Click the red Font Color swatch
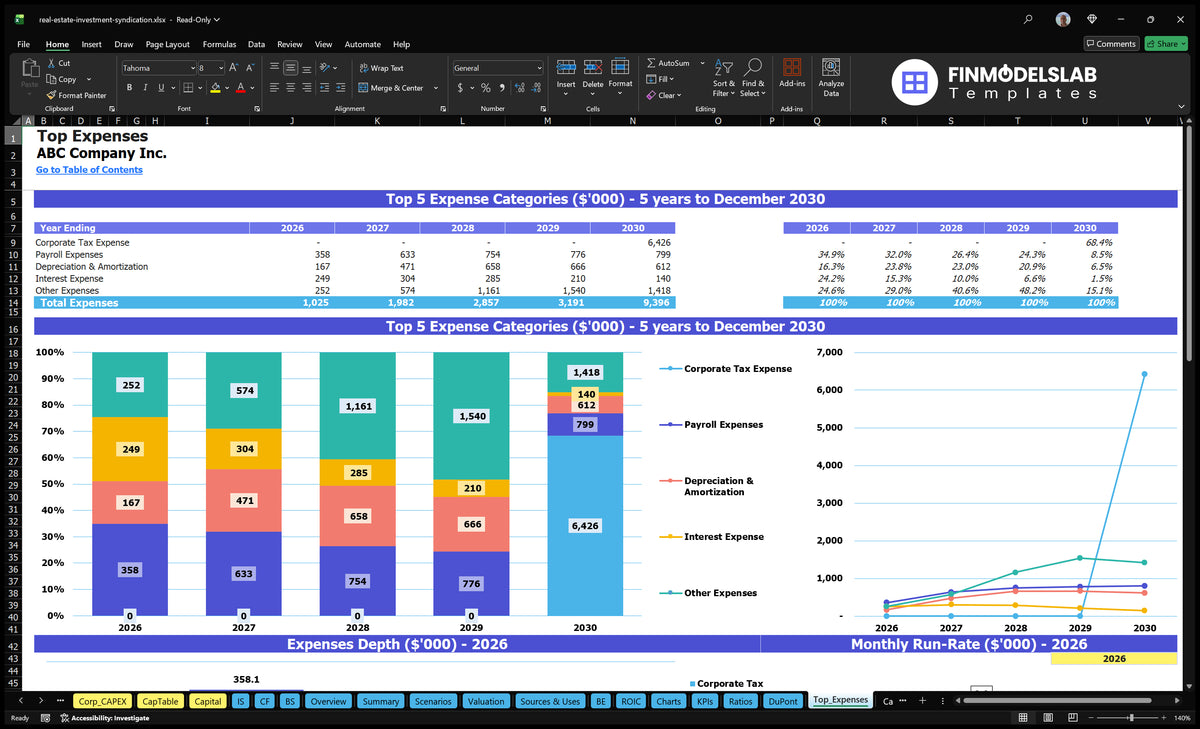 240,88
